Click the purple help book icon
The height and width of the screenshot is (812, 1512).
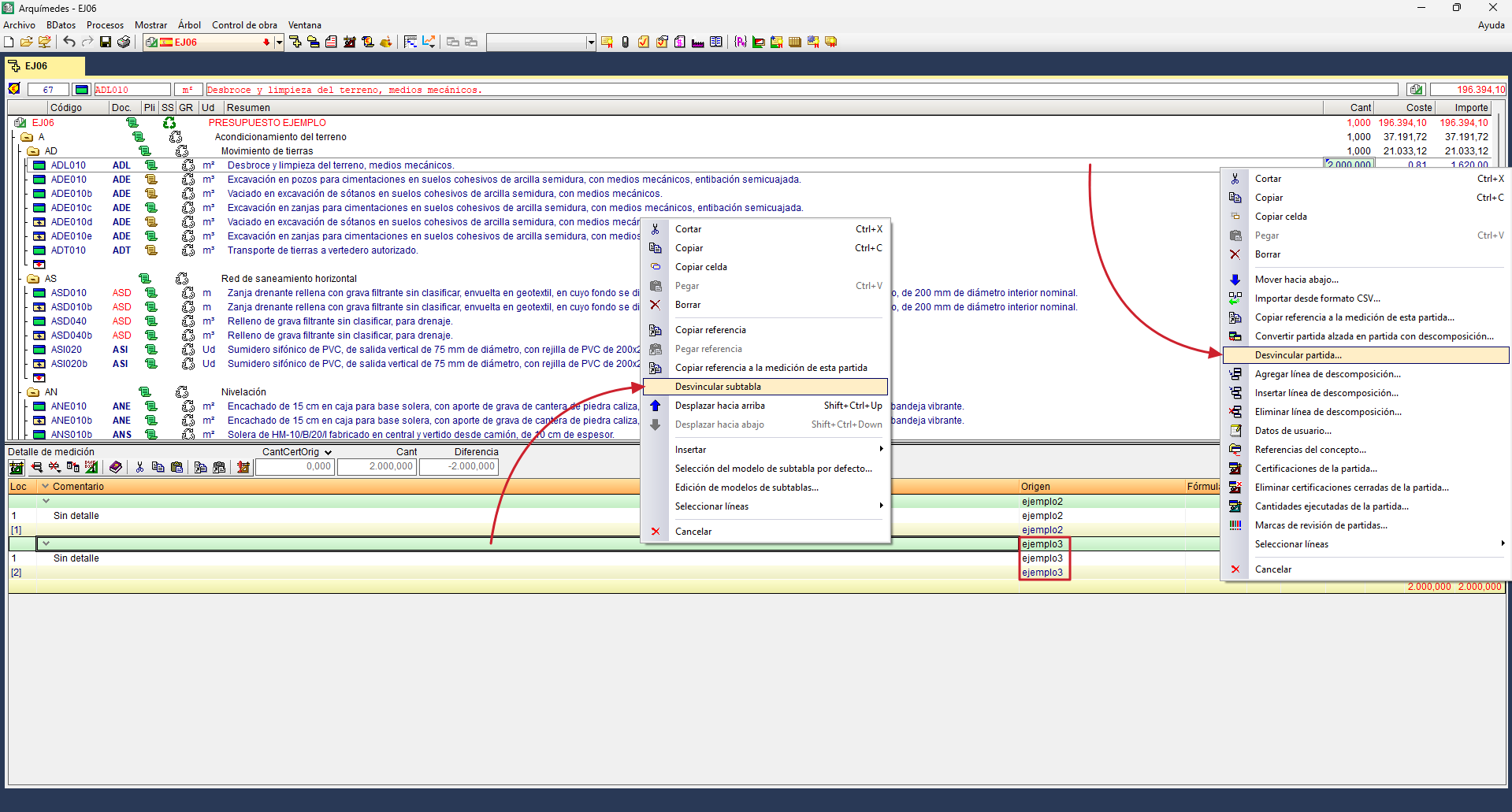point(116,467)
